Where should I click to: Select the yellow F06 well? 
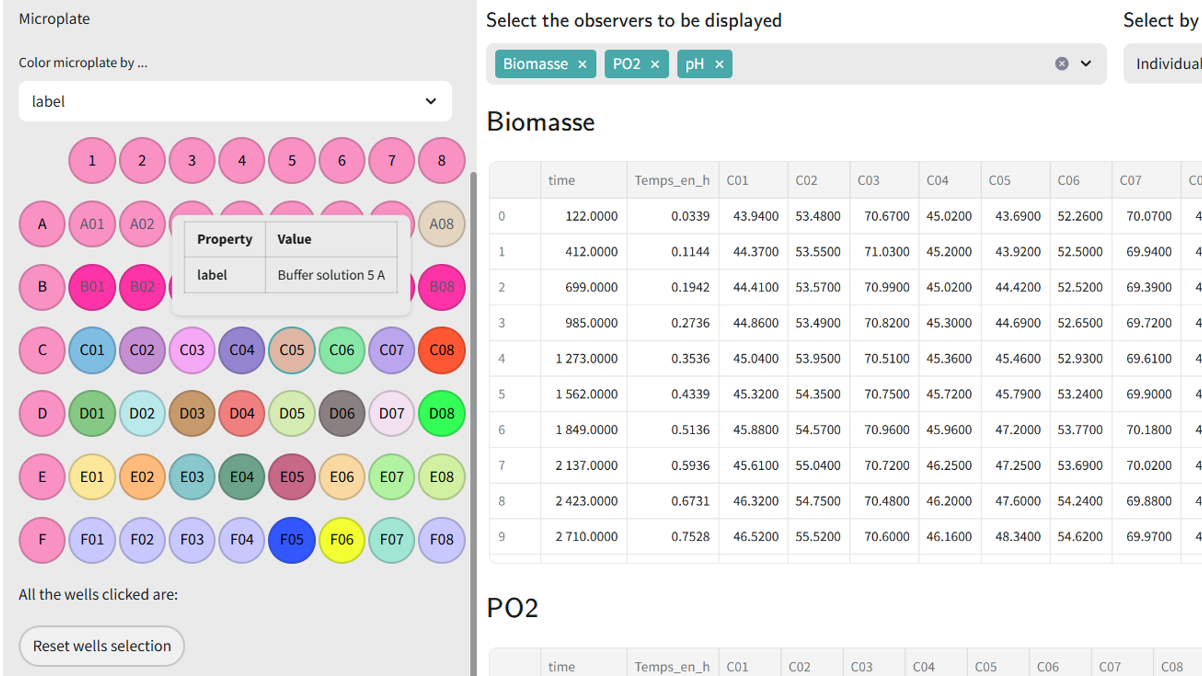click(x=342, y=540)
